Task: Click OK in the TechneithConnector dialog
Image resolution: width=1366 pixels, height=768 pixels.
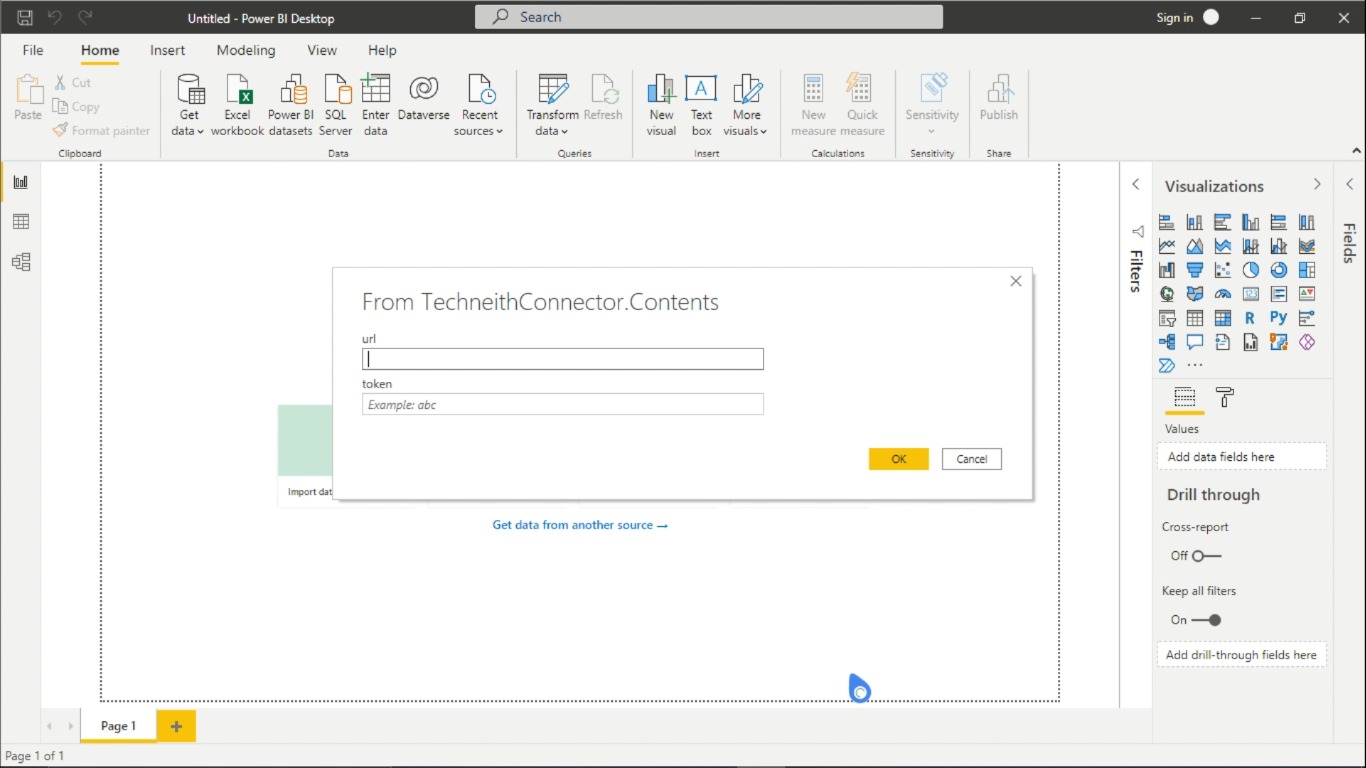Action: pos(899,459)
